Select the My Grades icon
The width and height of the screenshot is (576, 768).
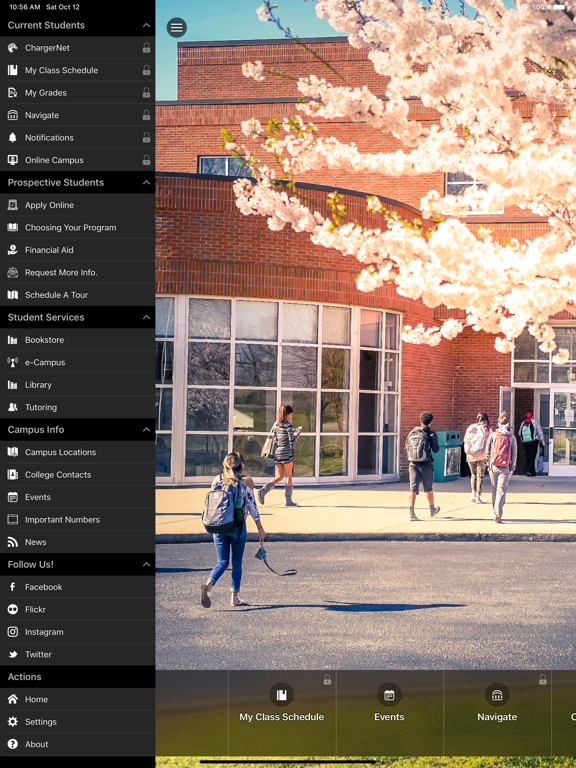(x=13, y=93)
